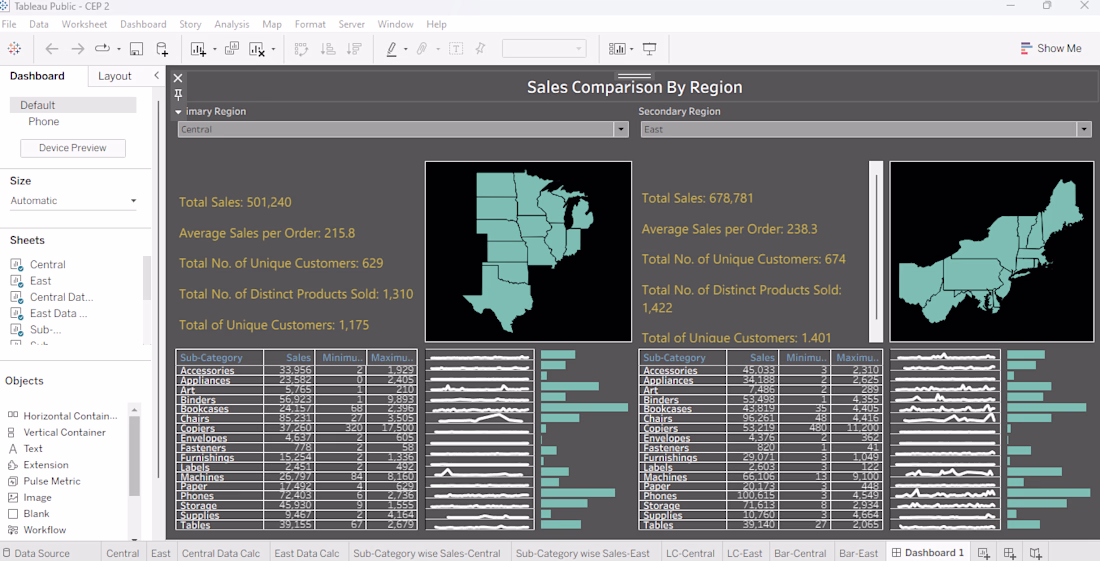Click the Save toolbar icon

tap(137, 48)
